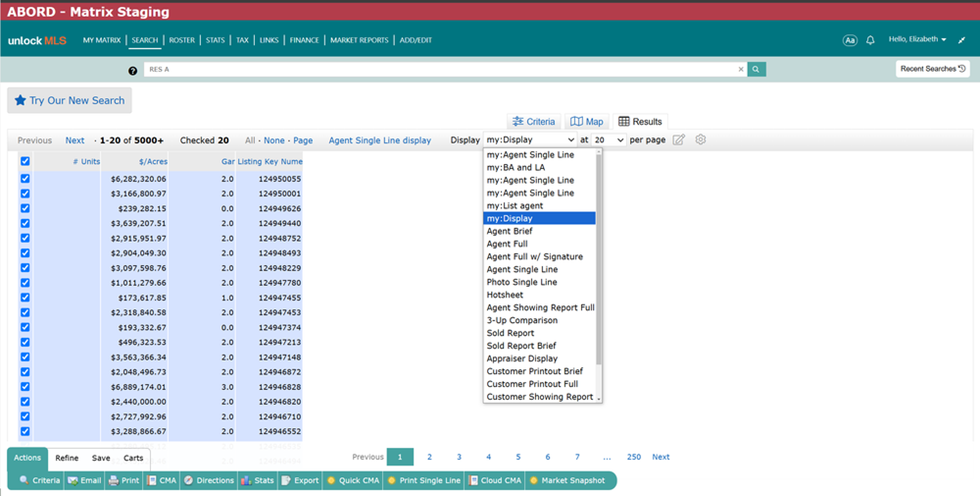Click Agent Single Line display link
Image resolution: width=980 pixels, height=496 pixels.
point(380,141)
